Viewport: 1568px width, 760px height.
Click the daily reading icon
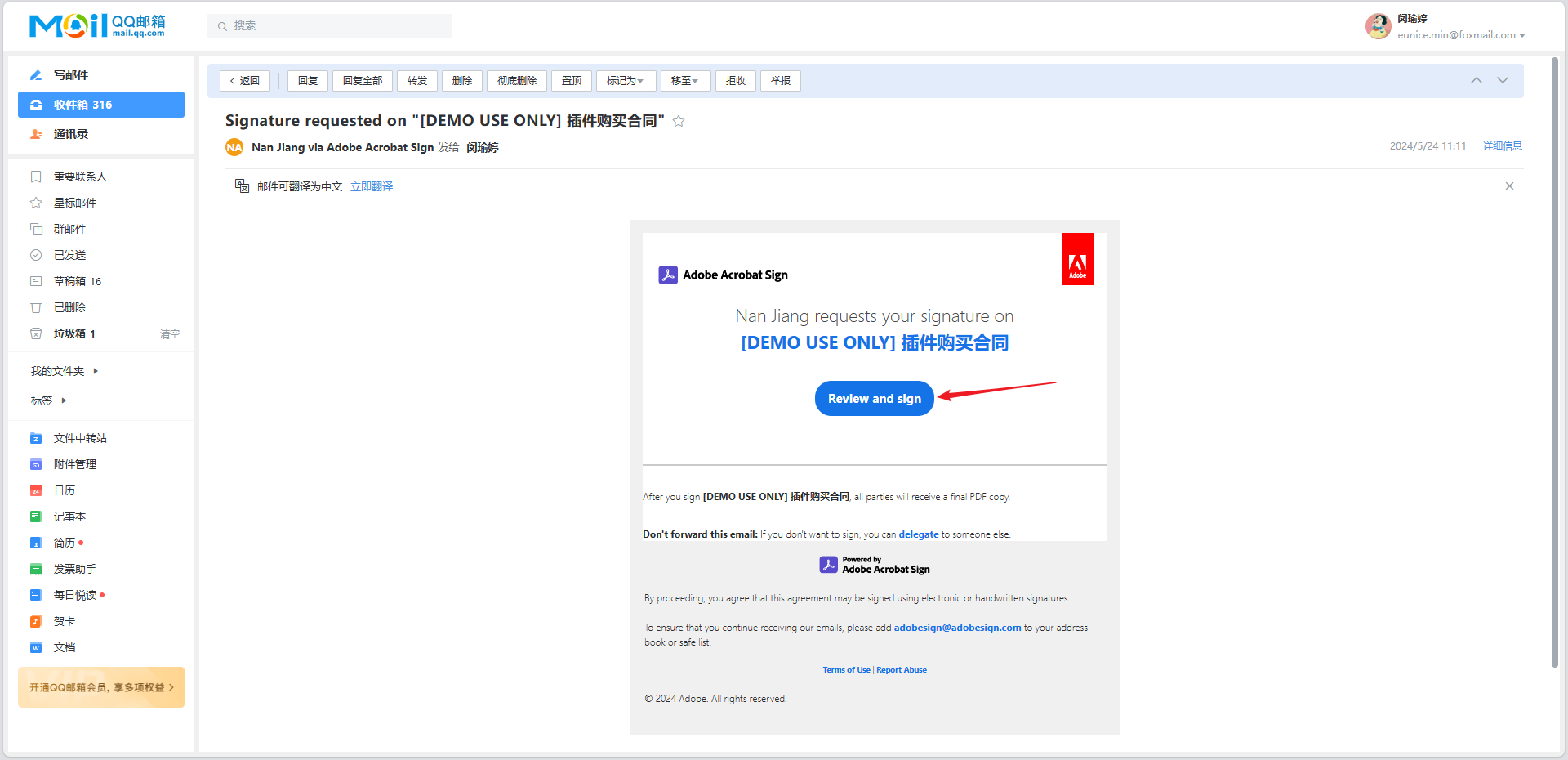point(36,595)
